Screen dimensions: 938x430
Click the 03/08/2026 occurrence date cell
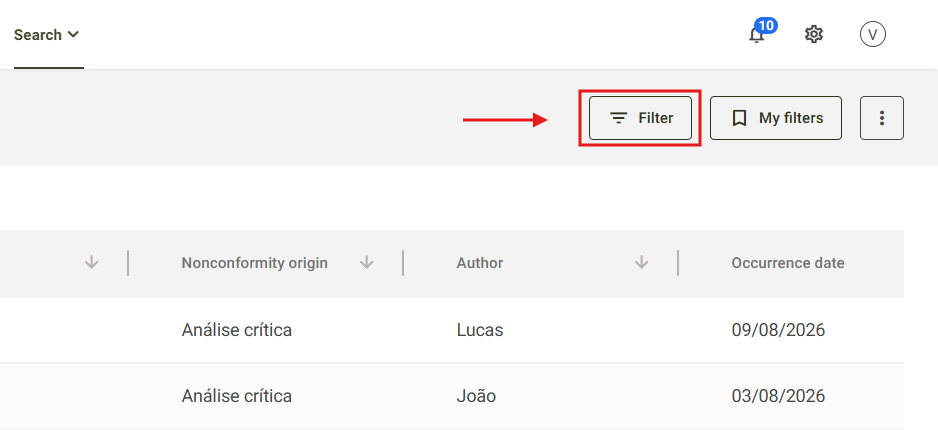(778, 396)
